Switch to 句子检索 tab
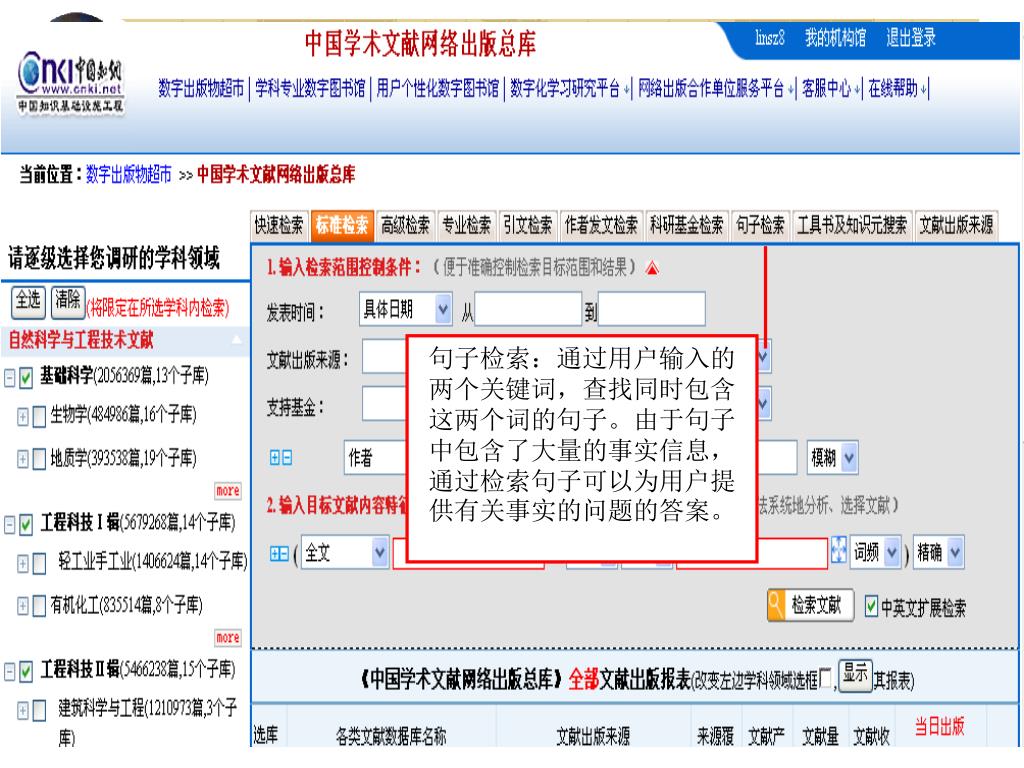The image size is (1024, 768). 760,225
